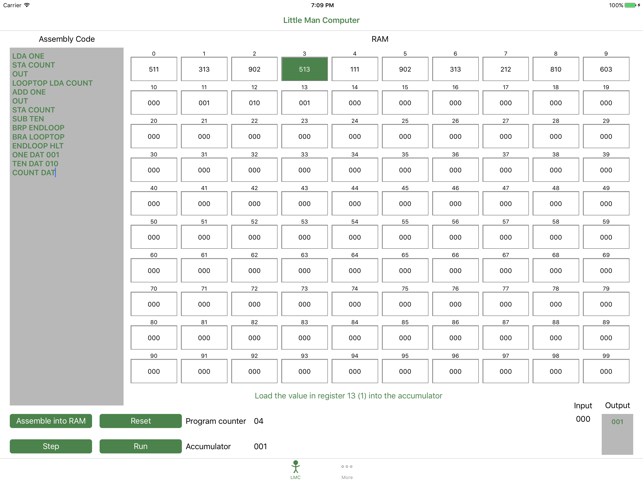Click the instruction description message
Viewport: 643px width, 482px height.
(348, 396)
